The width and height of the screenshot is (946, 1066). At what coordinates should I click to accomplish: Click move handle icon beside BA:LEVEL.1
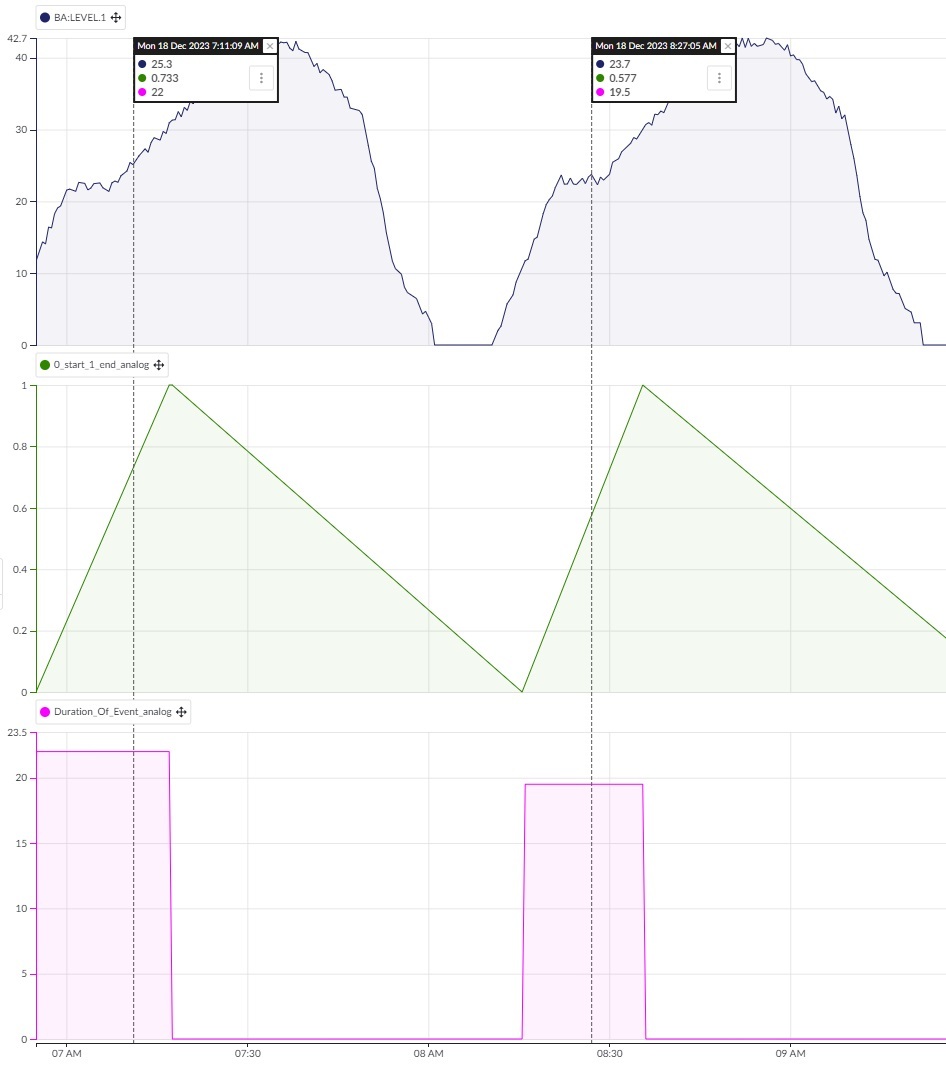(116, 18)
